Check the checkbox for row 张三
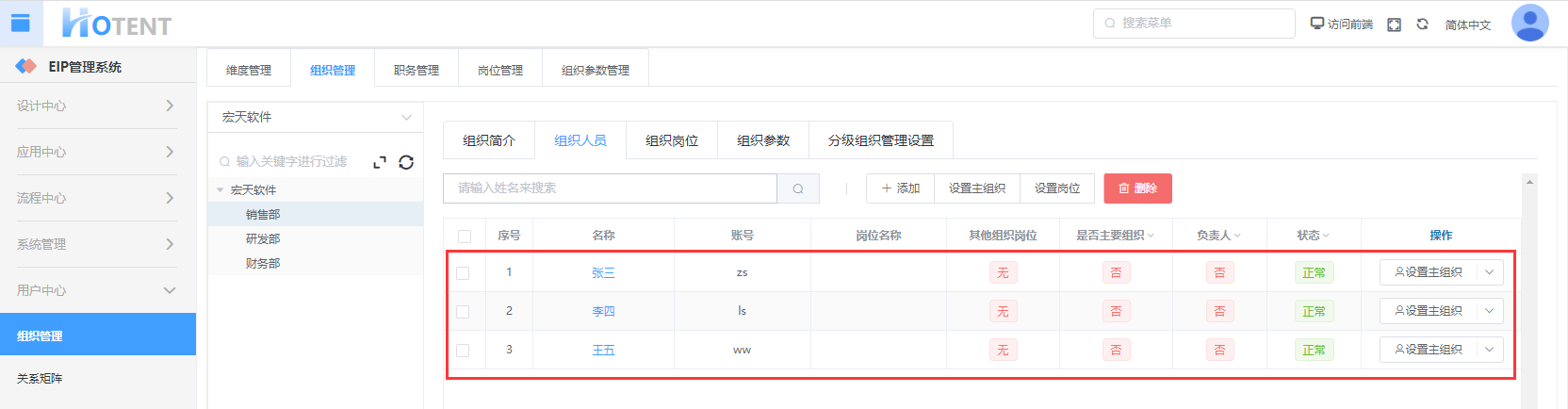 point(463,273)
